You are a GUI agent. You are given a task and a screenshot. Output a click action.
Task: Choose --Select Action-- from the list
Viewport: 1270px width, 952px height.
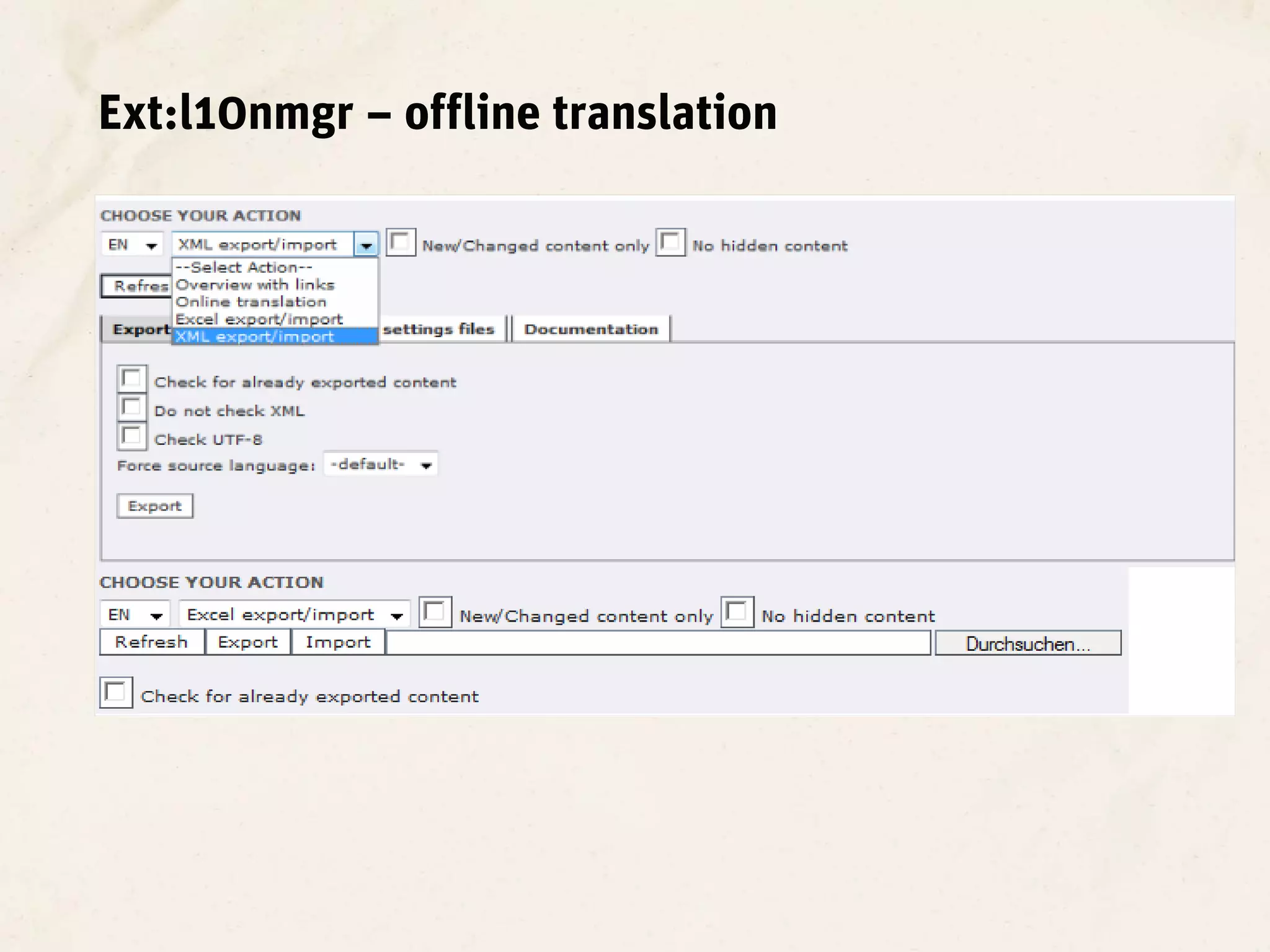click(x=275, y=267)
